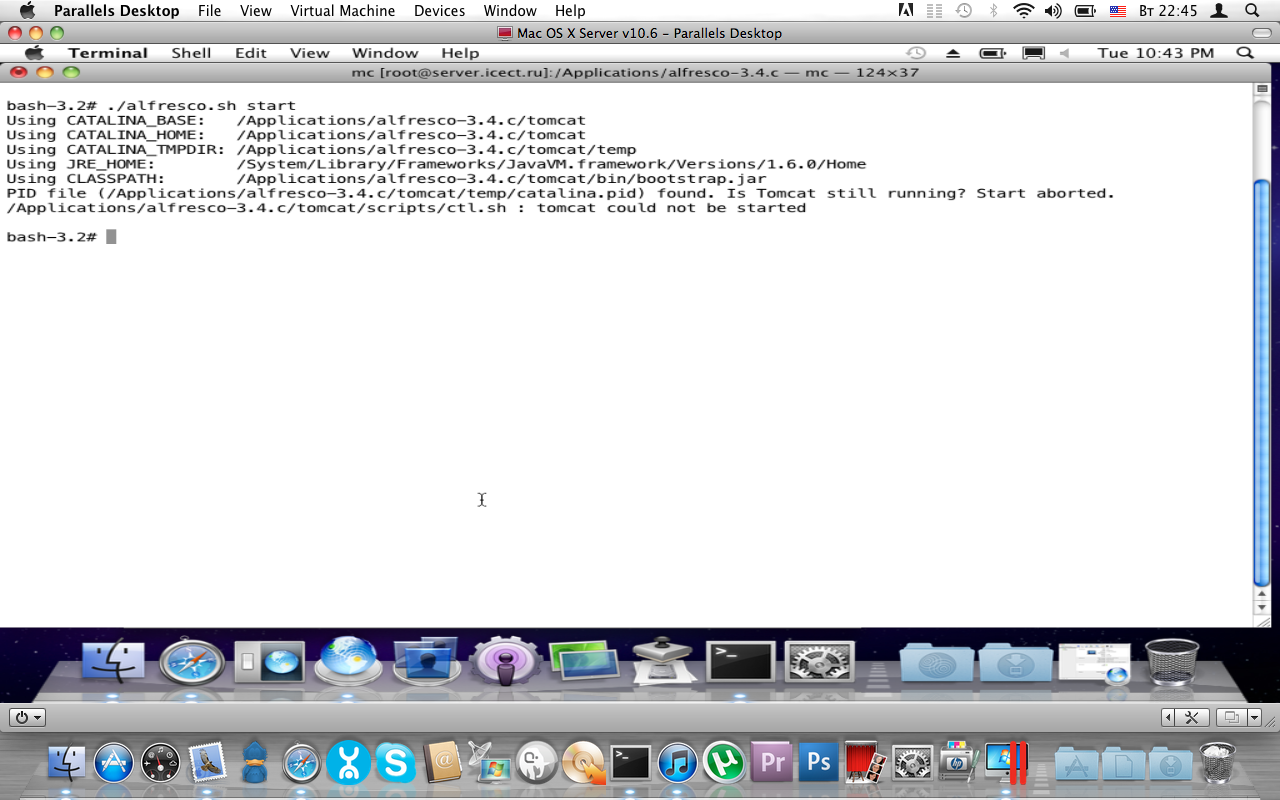Open the Devices menu
Viewport: 1280px width, 800px height.
pyautogui.click(x=439, y=11)
